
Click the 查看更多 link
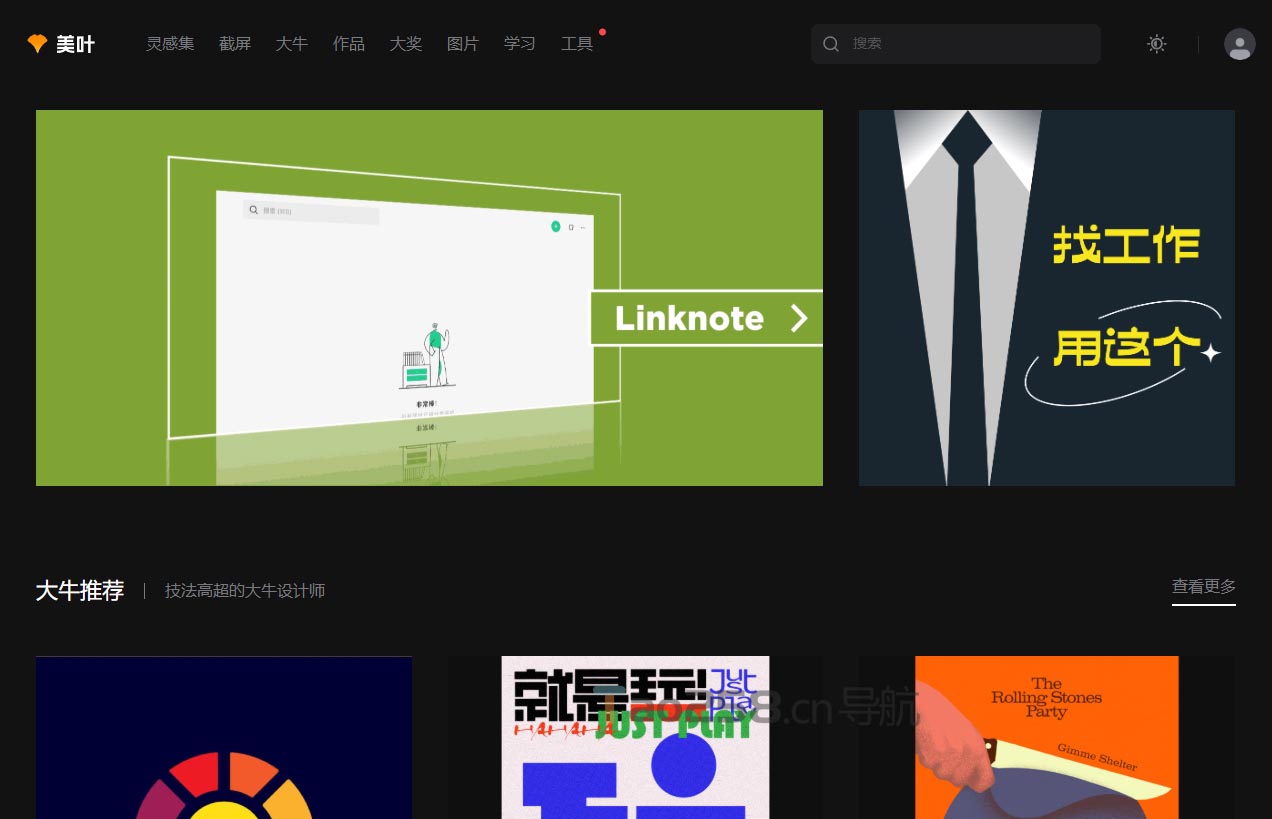click(1204, 587)
